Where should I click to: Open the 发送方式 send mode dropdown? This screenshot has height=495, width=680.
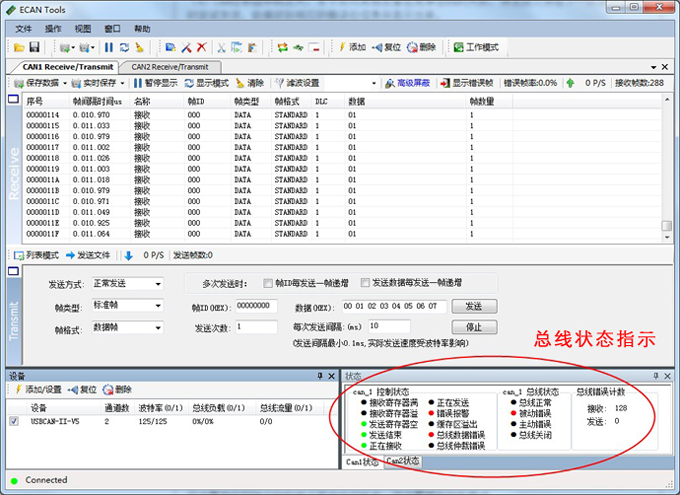click(128, 284)
